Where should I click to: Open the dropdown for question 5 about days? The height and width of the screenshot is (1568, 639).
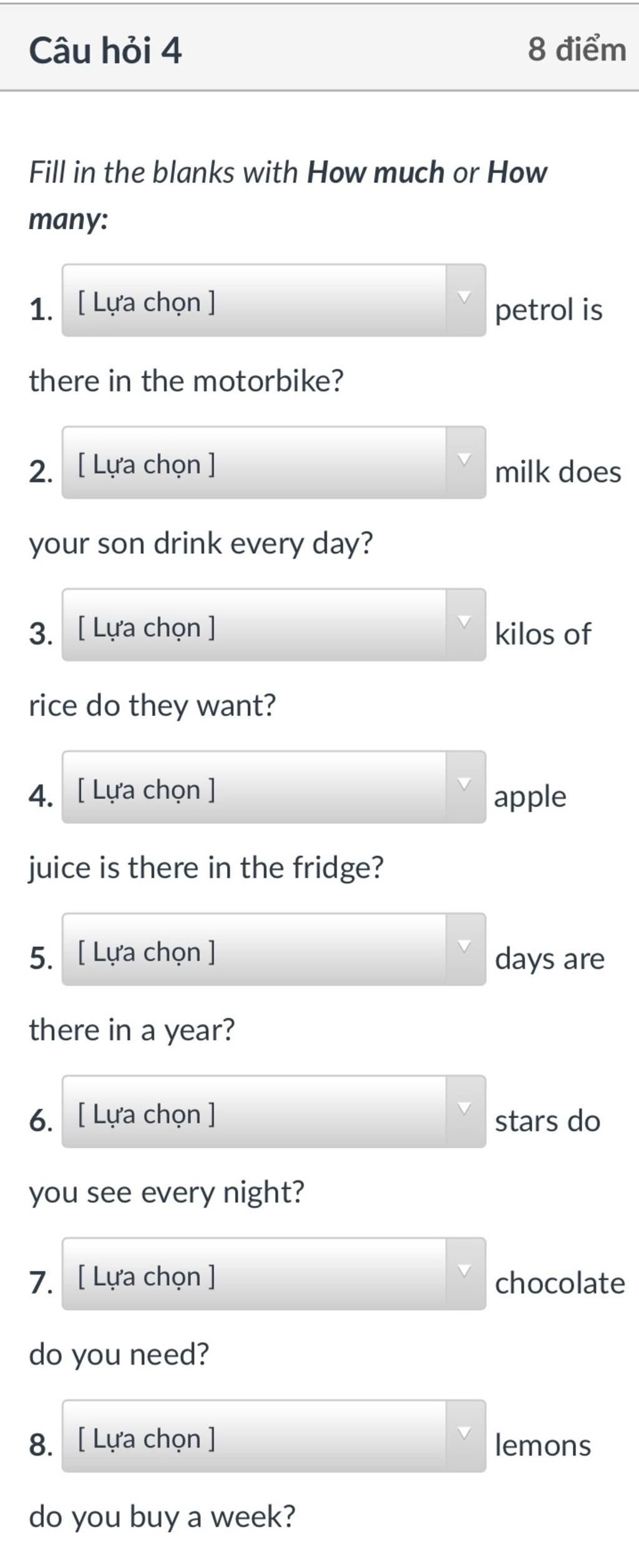coord(274,949)
